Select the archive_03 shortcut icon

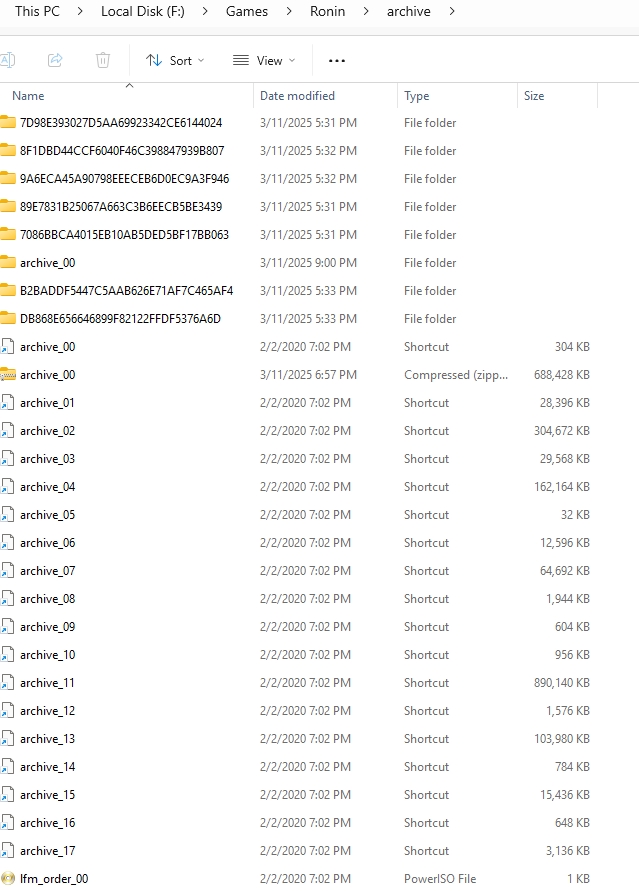[x=7, y=459]
